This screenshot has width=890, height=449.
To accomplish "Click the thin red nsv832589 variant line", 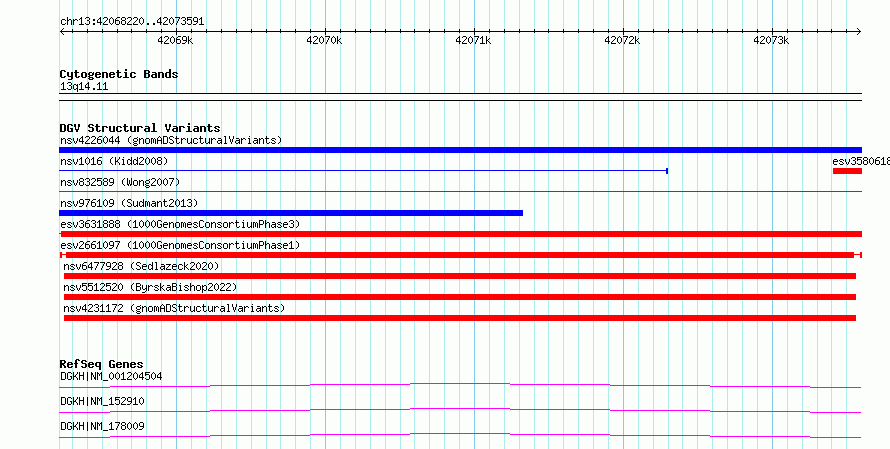I will coord(460,191).
